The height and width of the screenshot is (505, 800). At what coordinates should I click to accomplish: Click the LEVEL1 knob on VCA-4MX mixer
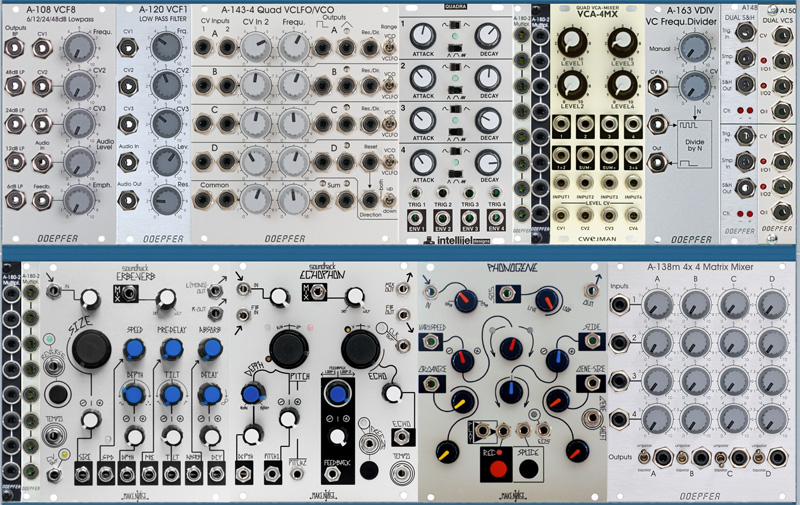point(574,42)
